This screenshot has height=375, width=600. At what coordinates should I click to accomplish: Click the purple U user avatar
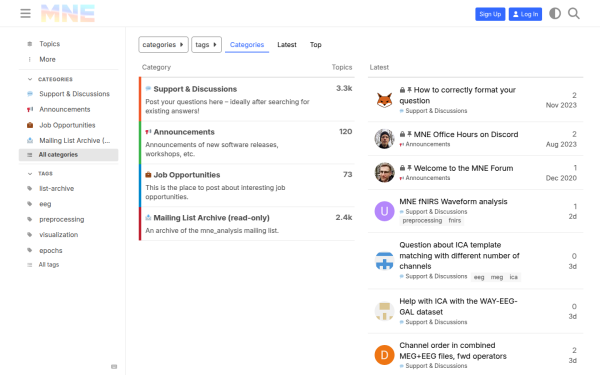[384, 211]
